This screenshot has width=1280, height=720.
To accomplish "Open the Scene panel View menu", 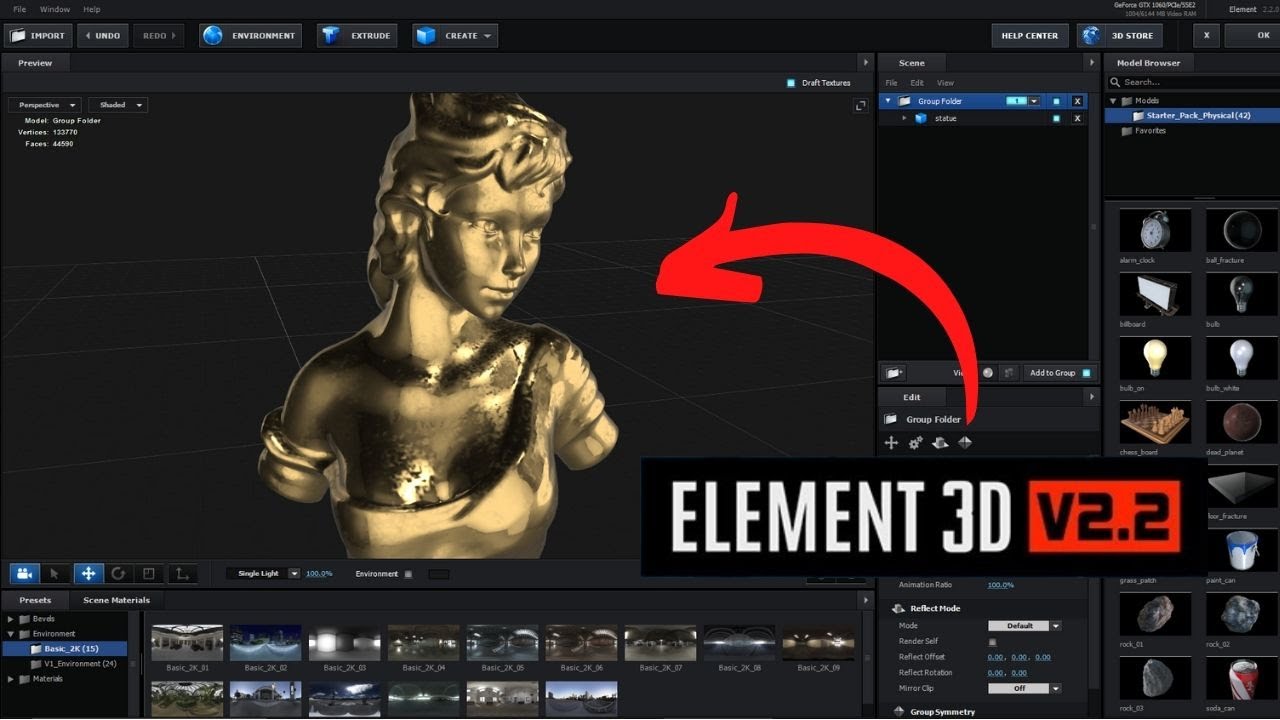I will pyautogui.click(x=945, y=83).
